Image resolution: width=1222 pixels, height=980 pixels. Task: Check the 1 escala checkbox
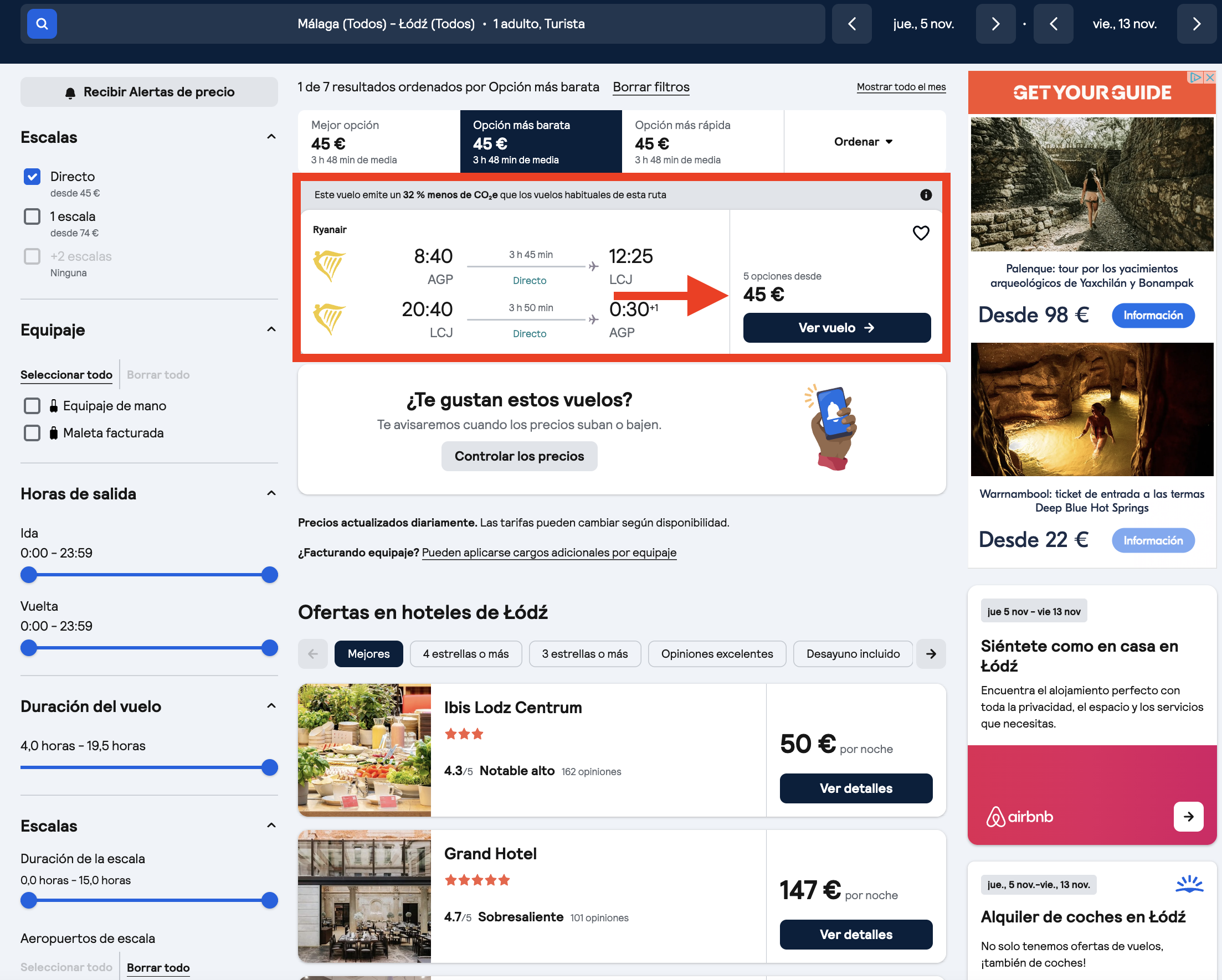(x=32, y=216)
